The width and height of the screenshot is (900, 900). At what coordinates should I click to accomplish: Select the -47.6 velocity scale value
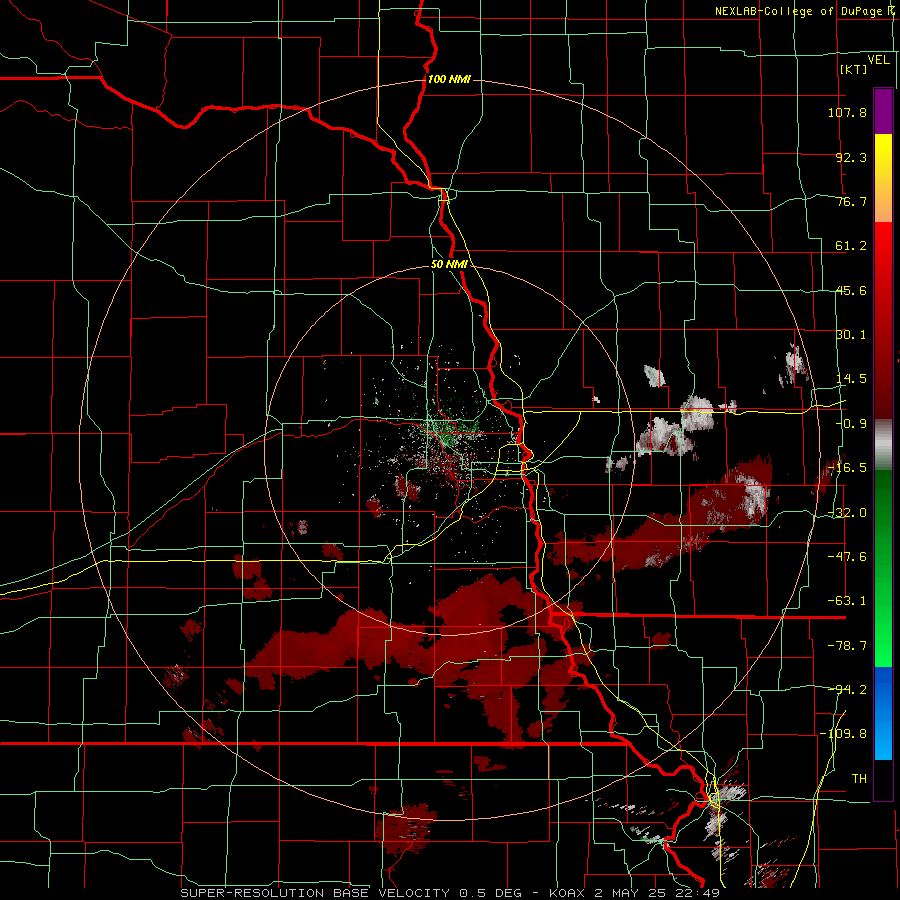(x=847, y=557)
